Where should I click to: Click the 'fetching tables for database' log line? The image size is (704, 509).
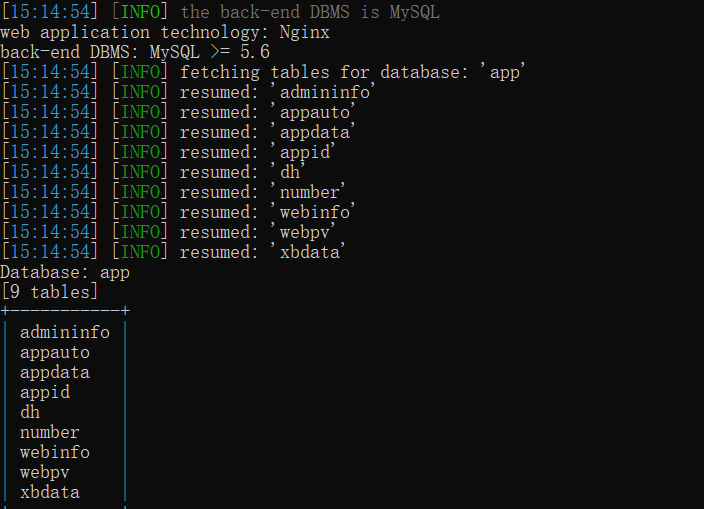(x=263, y=72)
